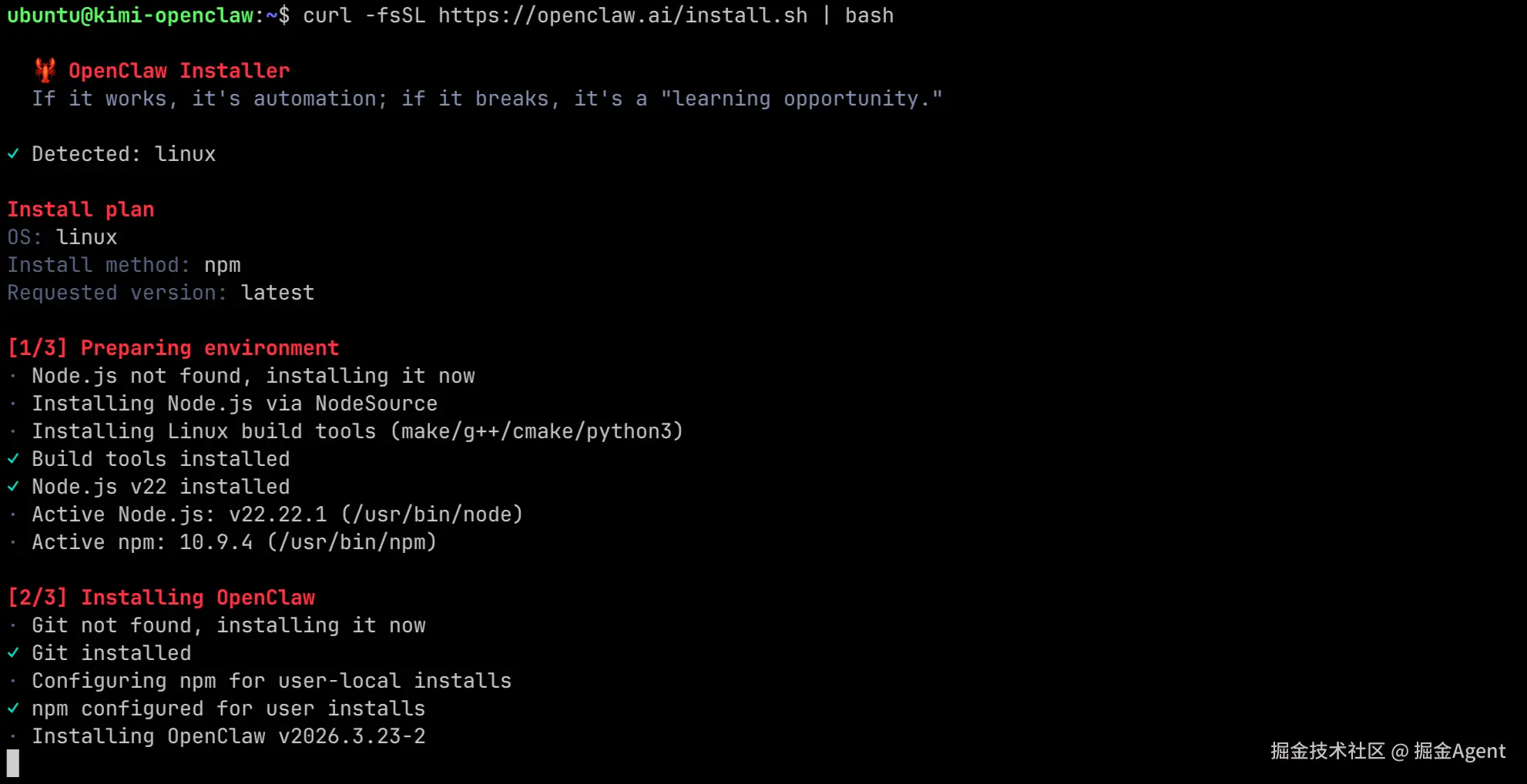The height and width of the screenshot is (784, 1527).
Task: Click the /usr/bin/npm path text
Action: [x=352, y=542]
